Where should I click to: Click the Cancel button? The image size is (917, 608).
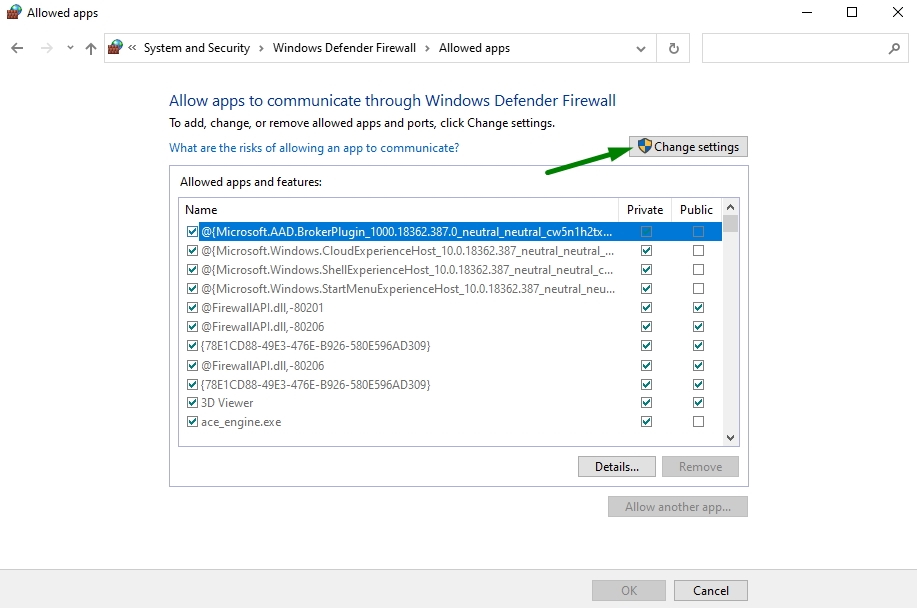[711, 591]
